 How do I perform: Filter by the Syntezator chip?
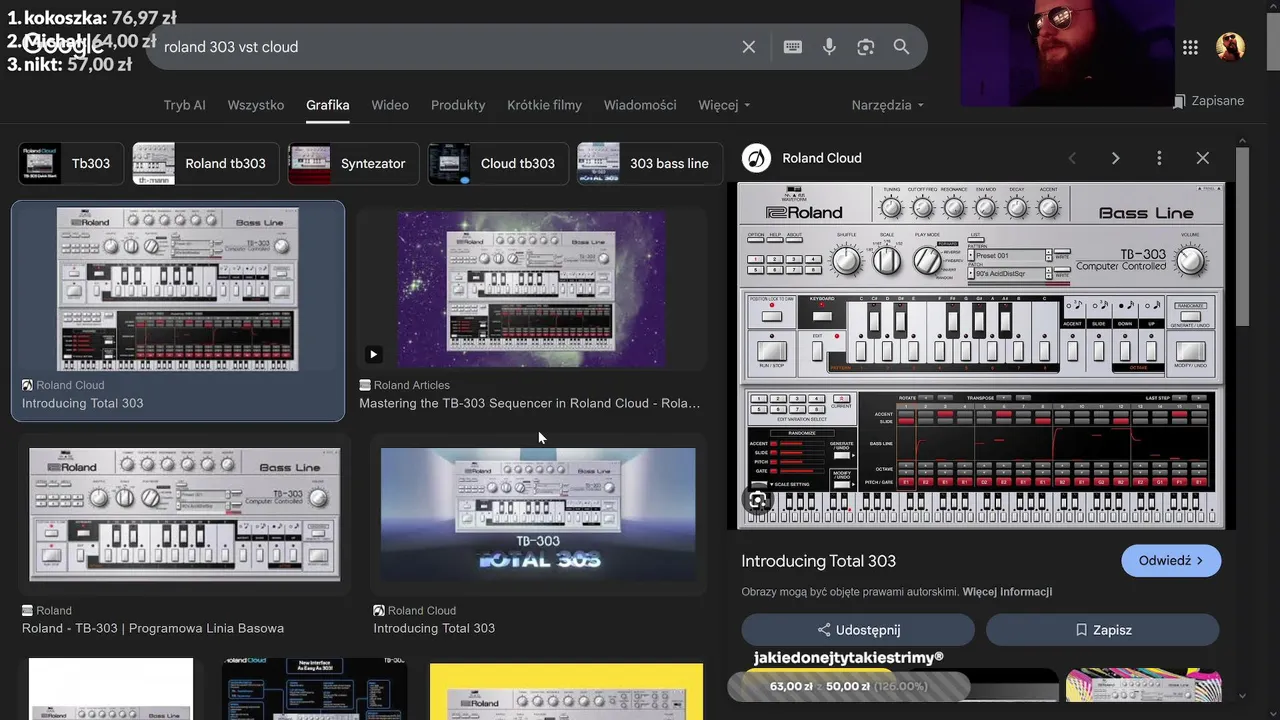(x=353, y=164)
